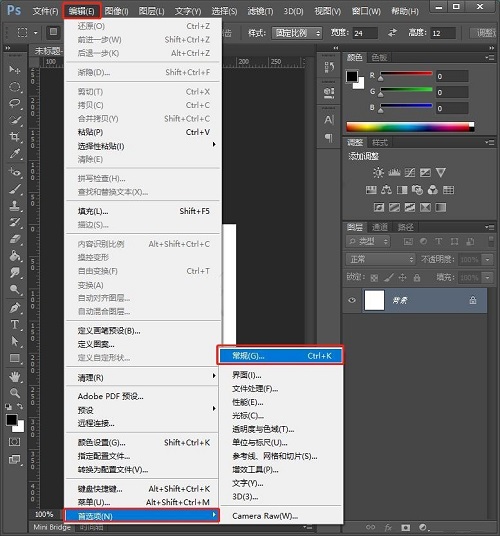Choose 颜色设置(G)... menu entry
Image resolution: width=500 pixels, height=536 pixels.
click(143, 443)
